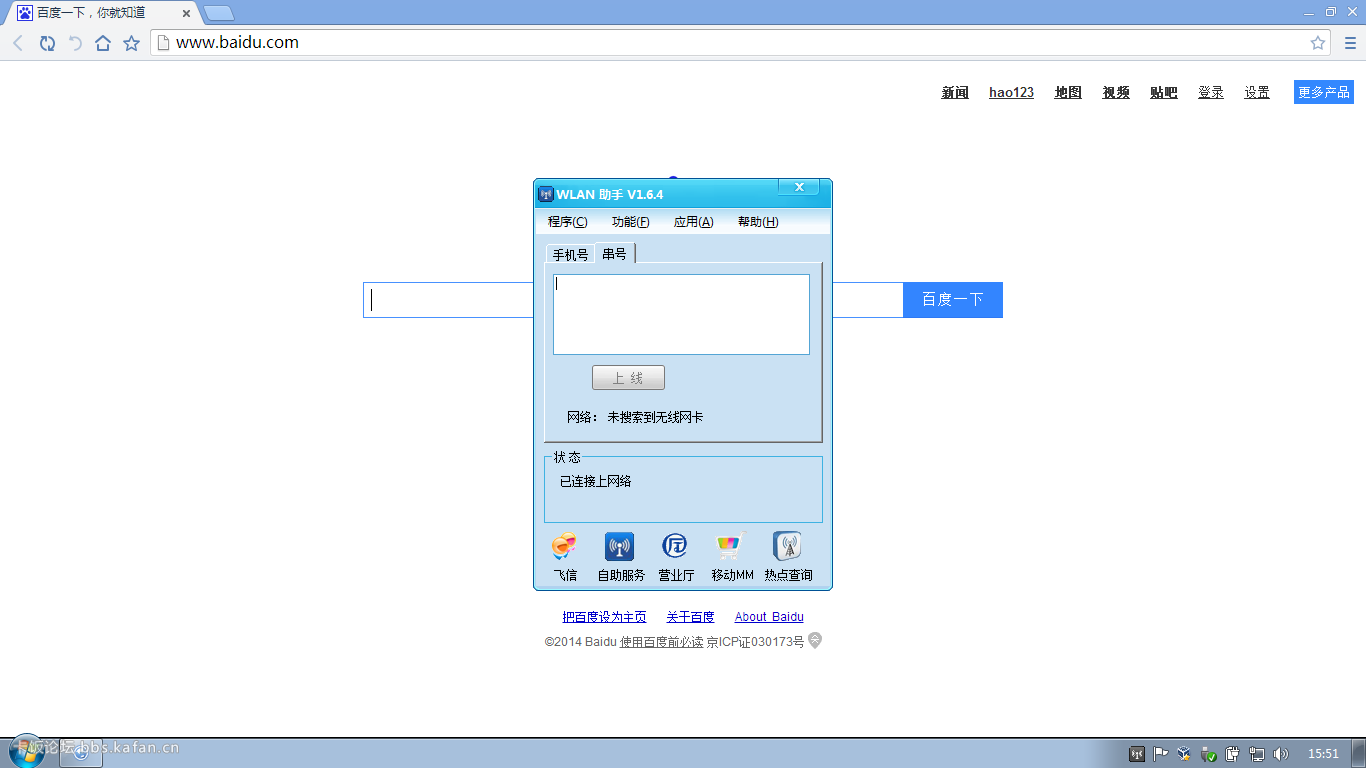Click the WLAN助手 title bar app icon
This screenshot has height=768, width=1366.
coord(546,194)
